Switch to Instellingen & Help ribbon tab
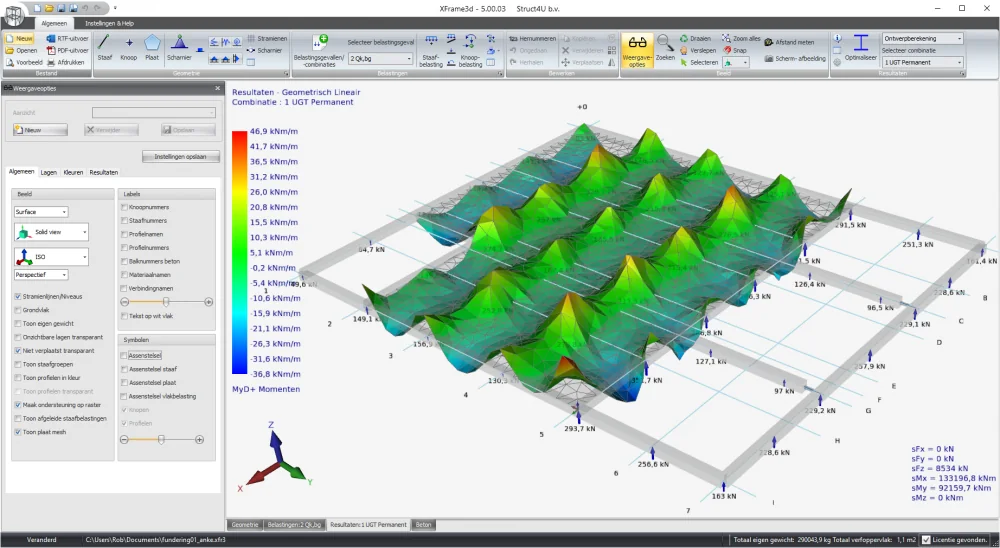The image size is (1000, 548). (x=109, y=24)
